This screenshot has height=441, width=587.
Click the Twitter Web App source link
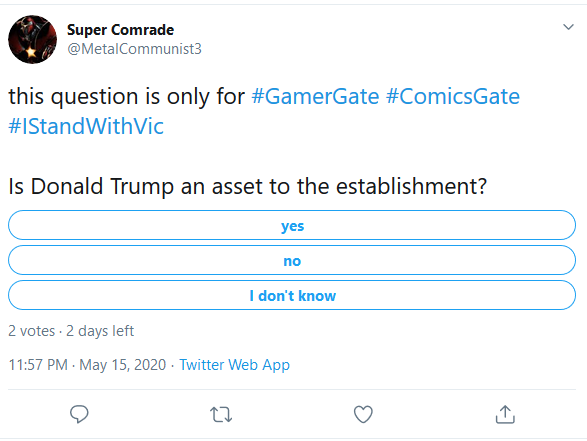point(234,365)
